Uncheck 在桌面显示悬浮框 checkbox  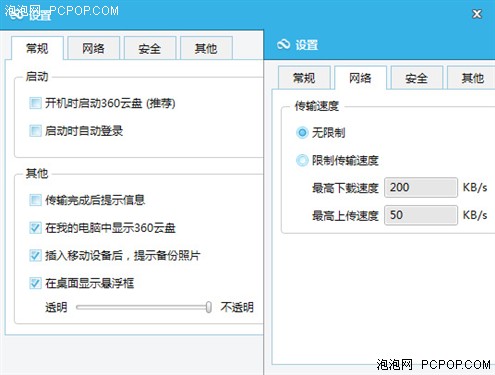35,283
